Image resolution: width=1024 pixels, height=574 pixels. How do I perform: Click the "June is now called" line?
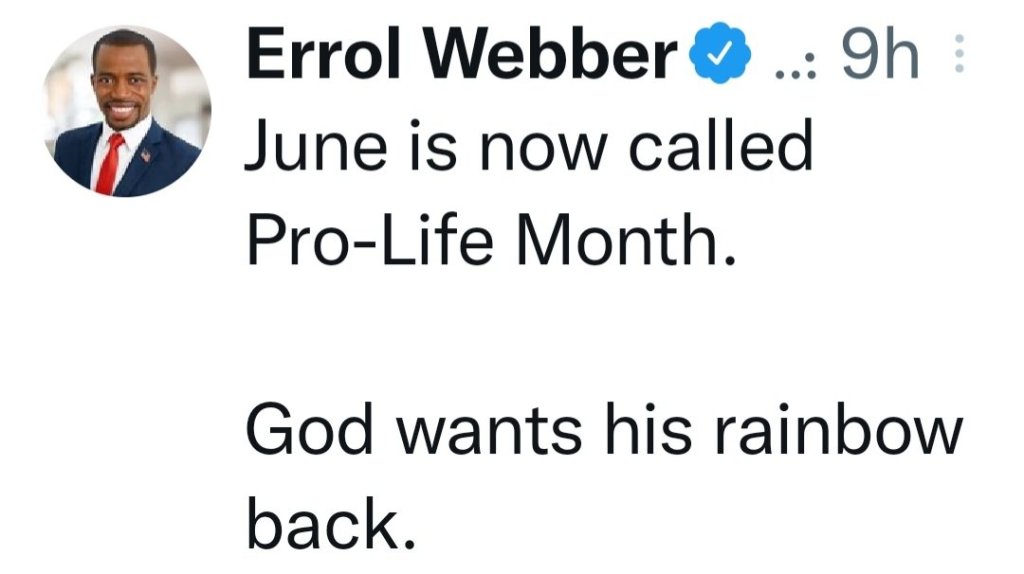click(528, 148)
